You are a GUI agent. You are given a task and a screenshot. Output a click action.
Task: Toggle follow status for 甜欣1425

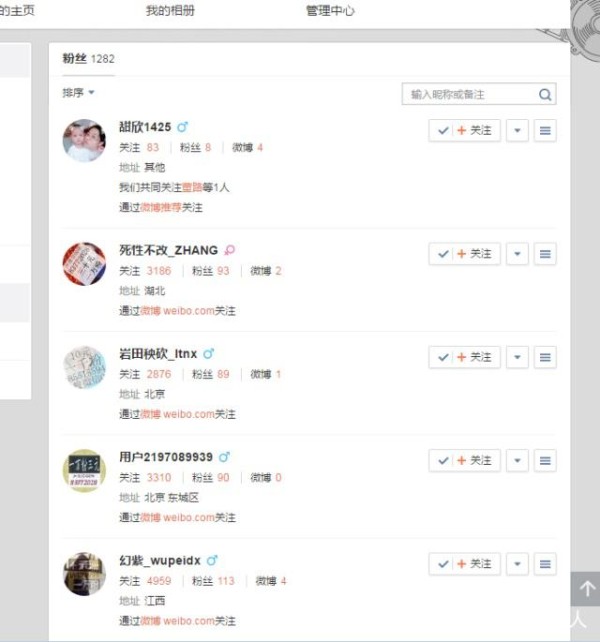point(464,131)
